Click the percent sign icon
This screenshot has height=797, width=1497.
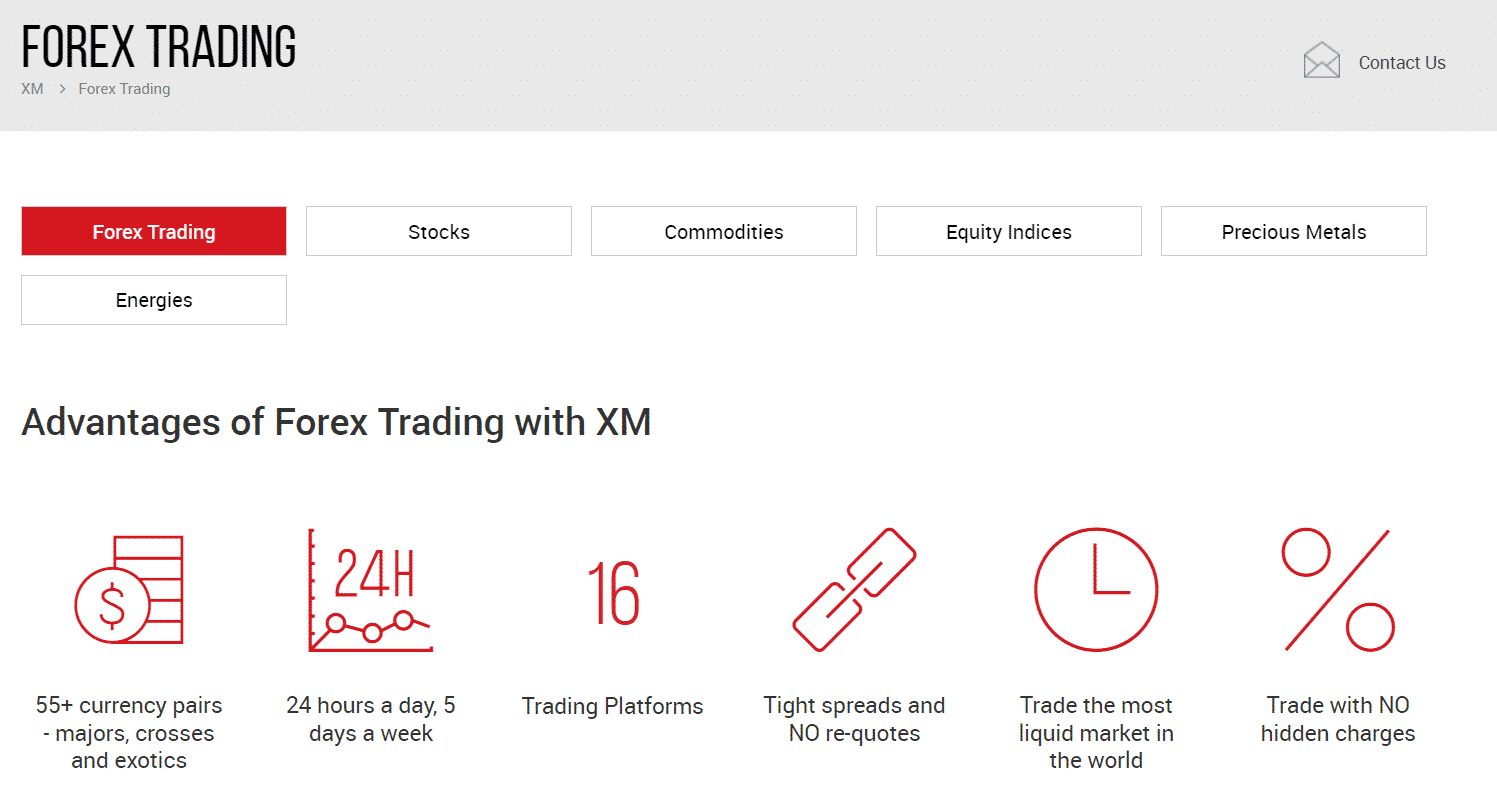coord(1338,590)
